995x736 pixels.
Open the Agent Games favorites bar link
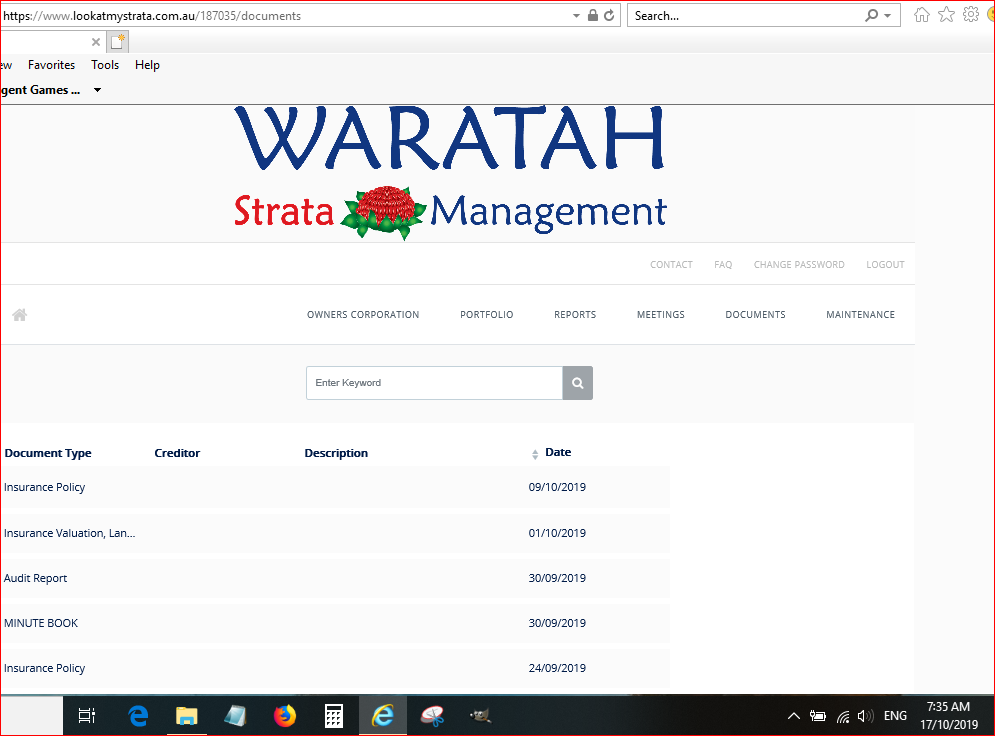[41, 90]
